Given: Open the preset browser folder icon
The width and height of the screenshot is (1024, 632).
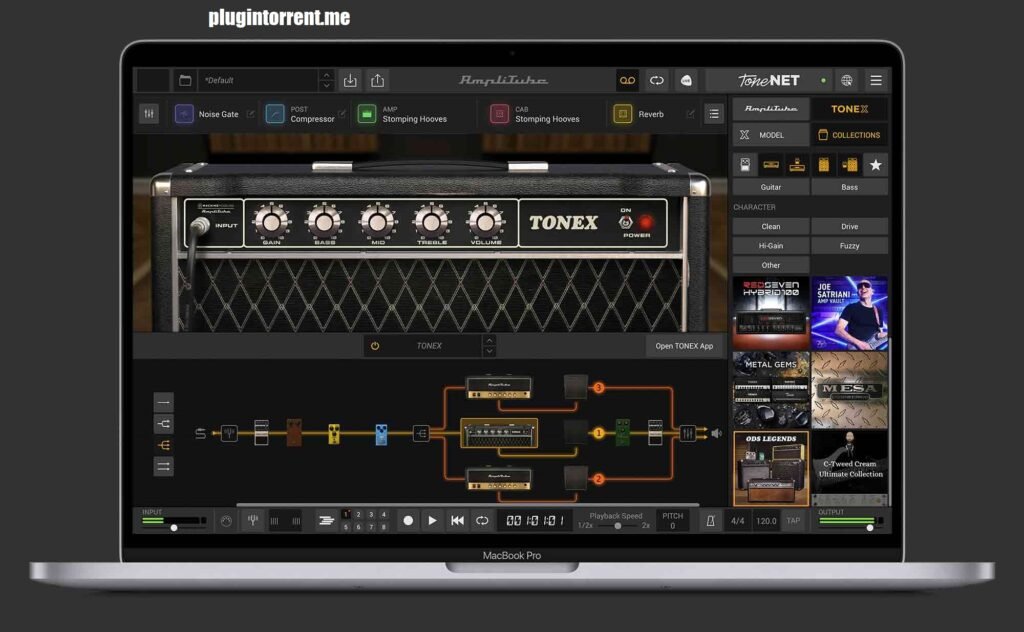Looking at the screenshot, I should click(x=185, y=80).
